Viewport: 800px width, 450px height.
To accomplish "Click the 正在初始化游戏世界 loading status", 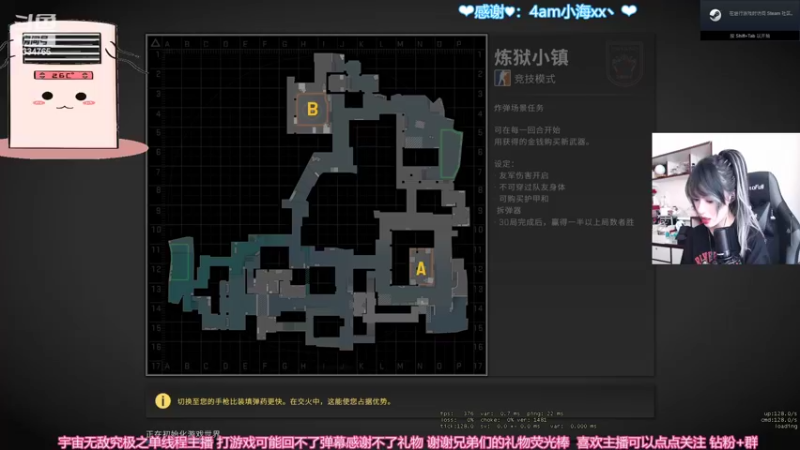I will pyautogui.click(x=183, y=433).
